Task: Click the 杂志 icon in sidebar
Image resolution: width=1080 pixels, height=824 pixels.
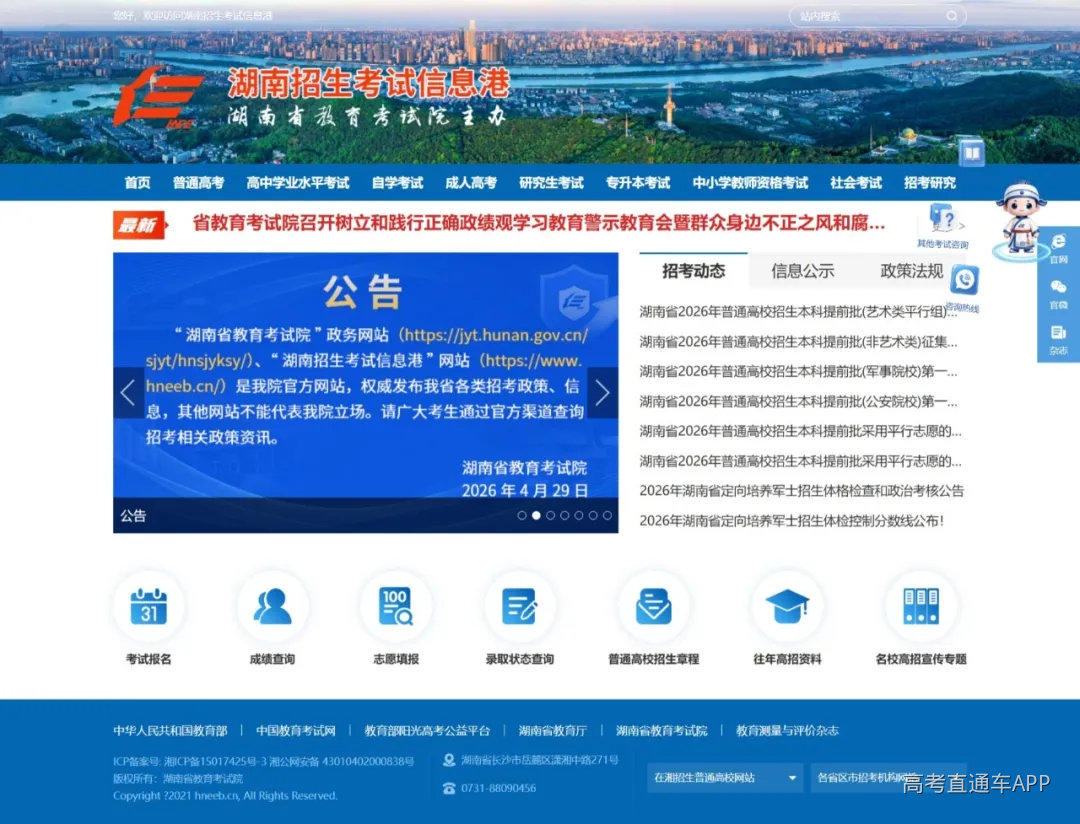Action: [1058, 333]
